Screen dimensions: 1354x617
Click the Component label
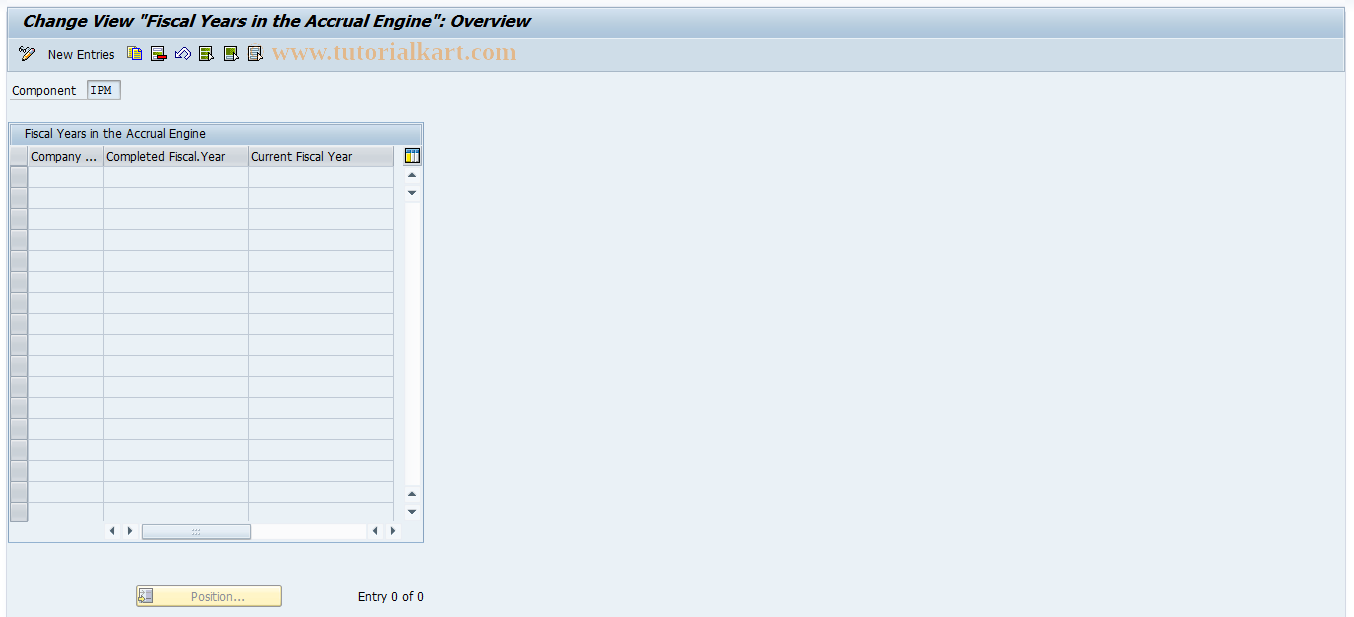44,90
